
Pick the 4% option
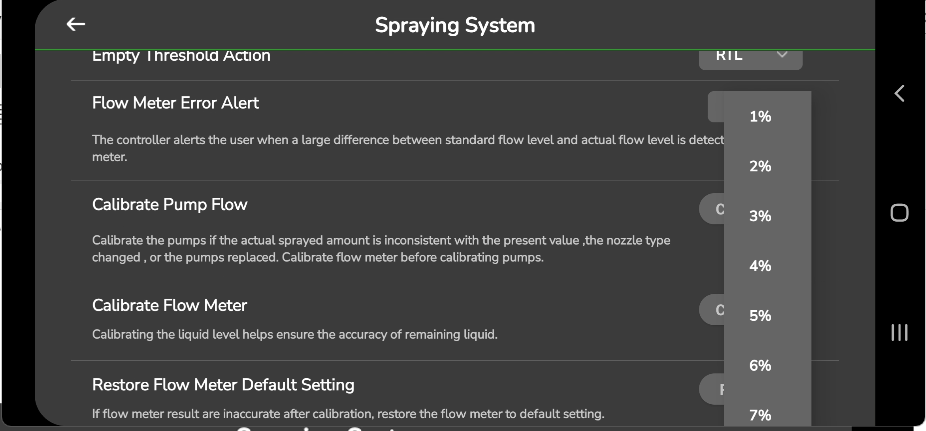coord(760,266)
